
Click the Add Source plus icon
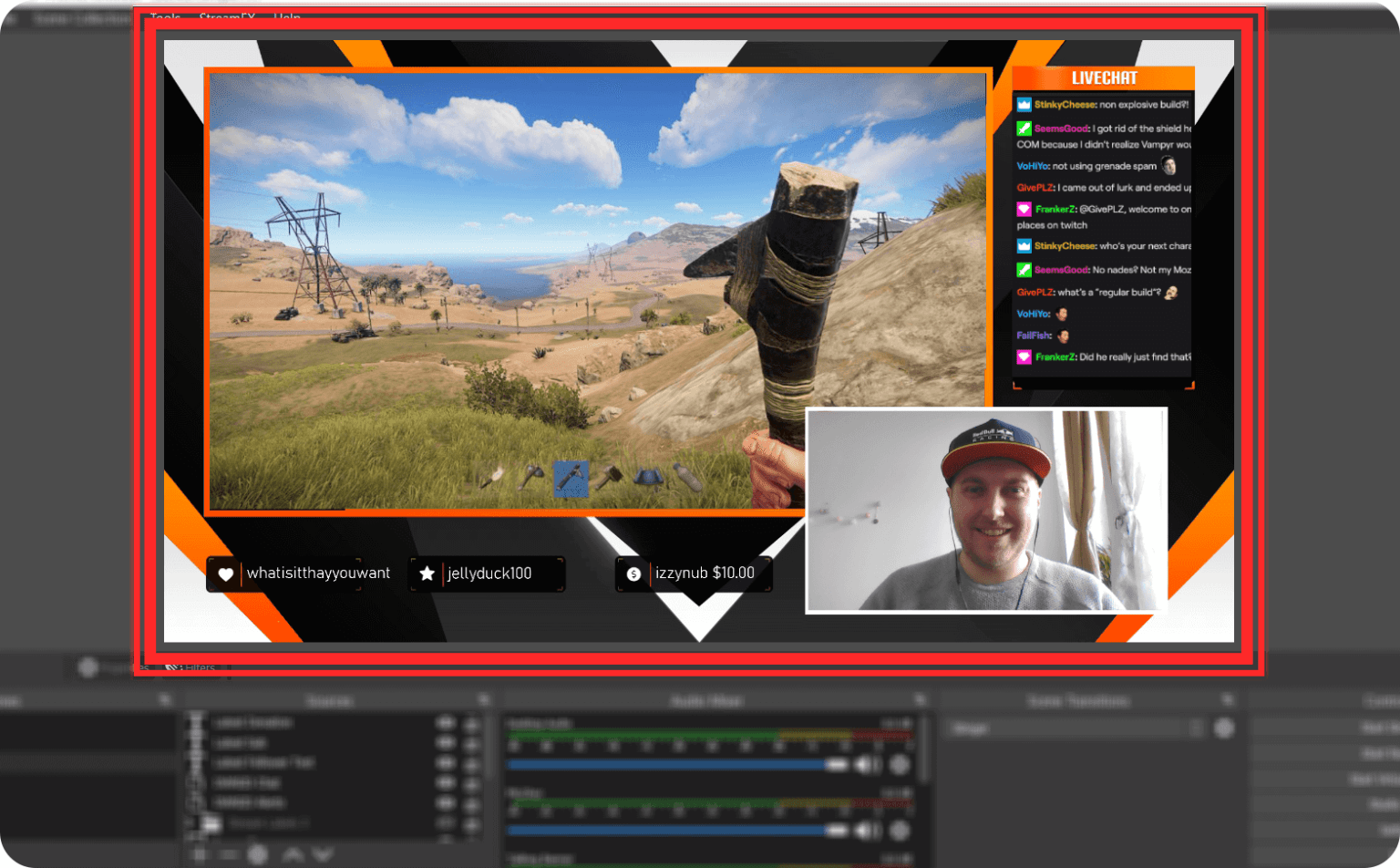201,854
